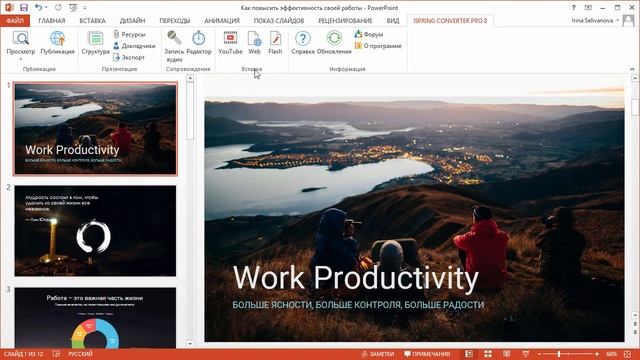The width and height of the screenshot is (640, 360).
Task: Switch to the ДИЗАЙН tab
Action: [x=132, y=20]
